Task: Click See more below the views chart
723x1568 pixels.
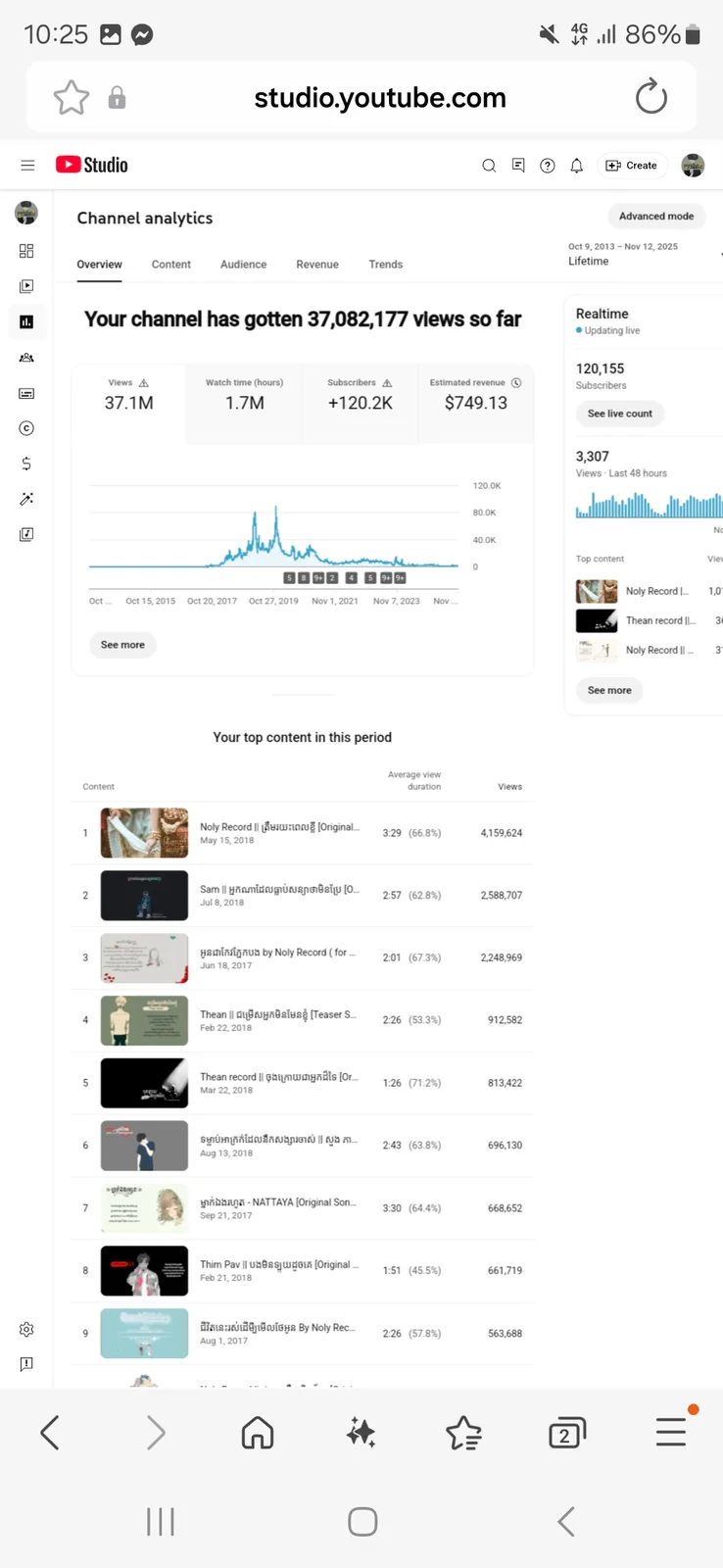Action: pyautogui.click(x=122, y=645)
